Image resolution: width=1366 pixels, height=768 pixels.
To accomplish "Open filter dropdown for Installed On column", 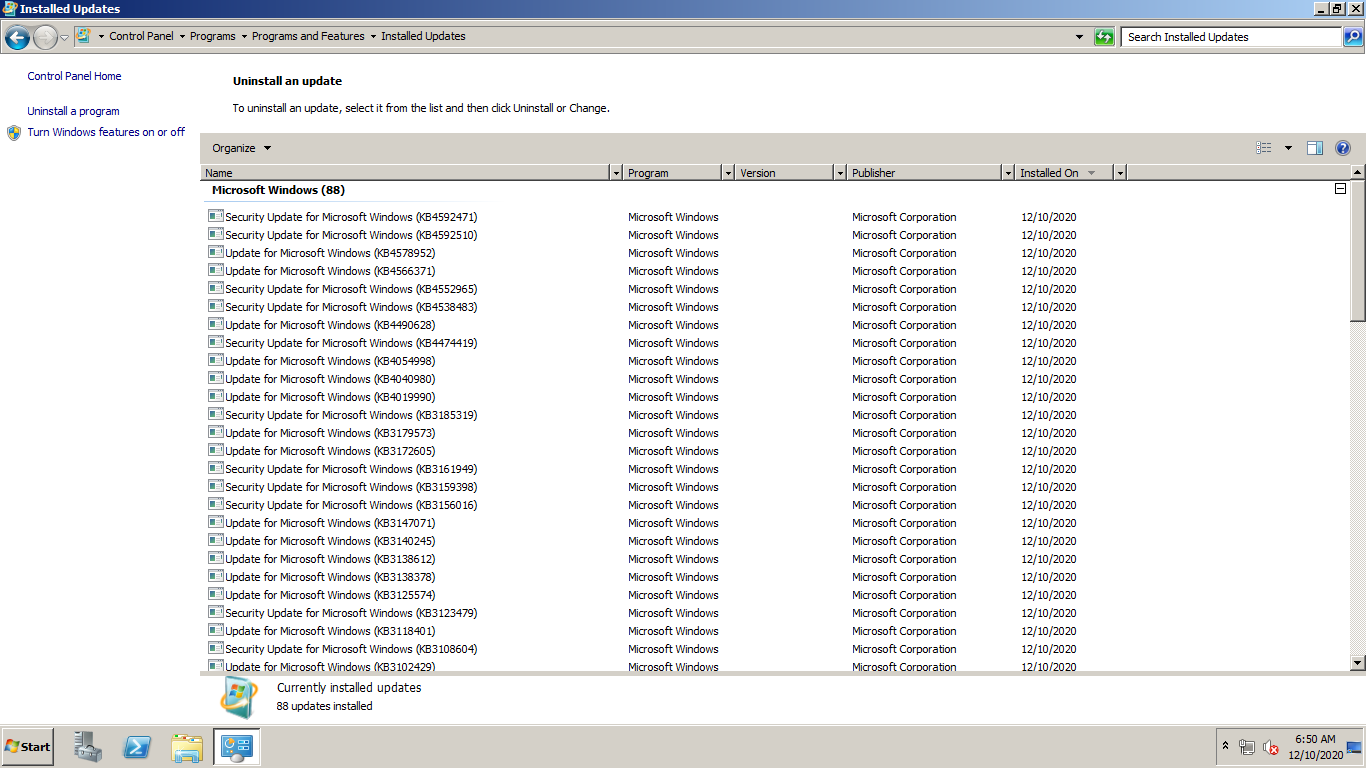I will tap(1120, 173).
